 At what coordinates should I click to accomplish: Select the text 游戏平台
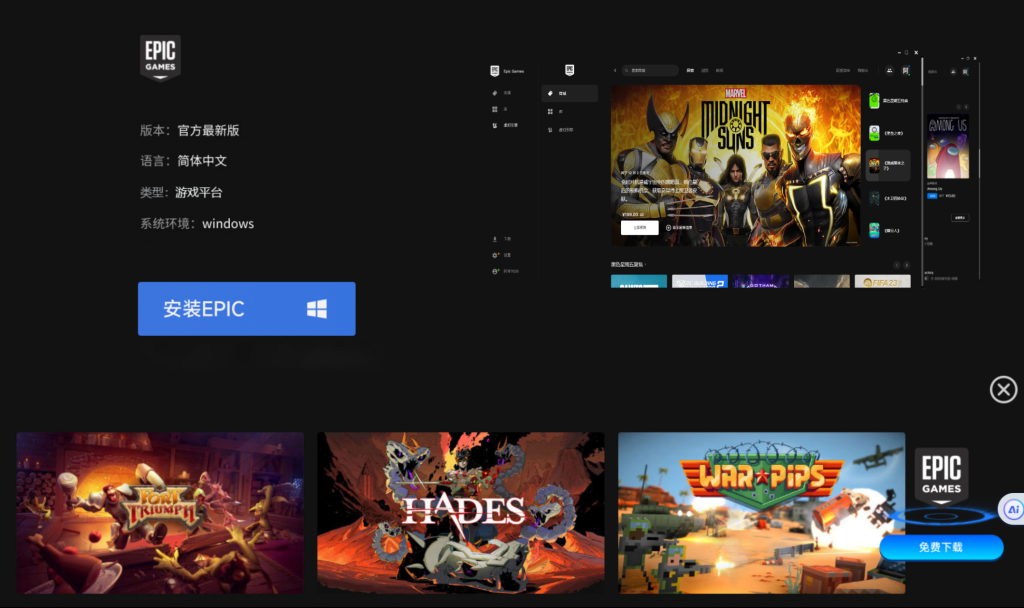[199, 192]
